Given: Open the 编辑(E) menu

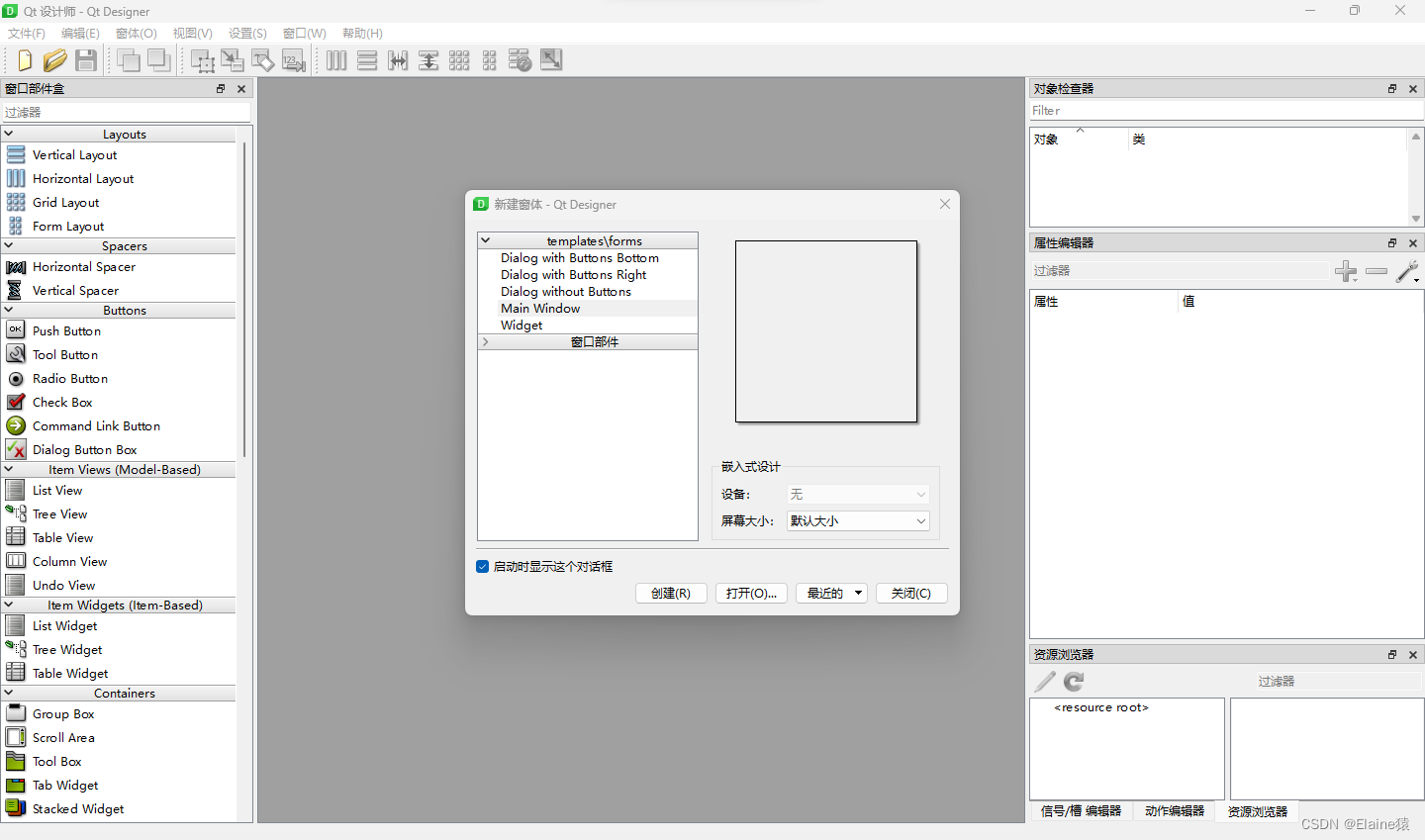Looking at the screenshot, I should [80, 33].
